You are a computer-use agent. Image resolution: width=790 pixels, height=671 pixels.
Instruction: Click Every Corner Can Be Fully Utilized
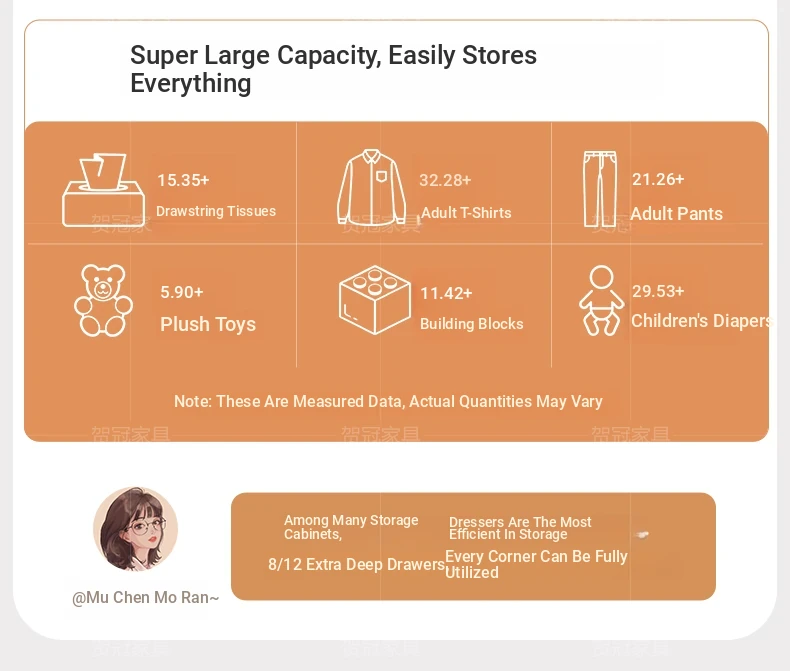(536, 564)
